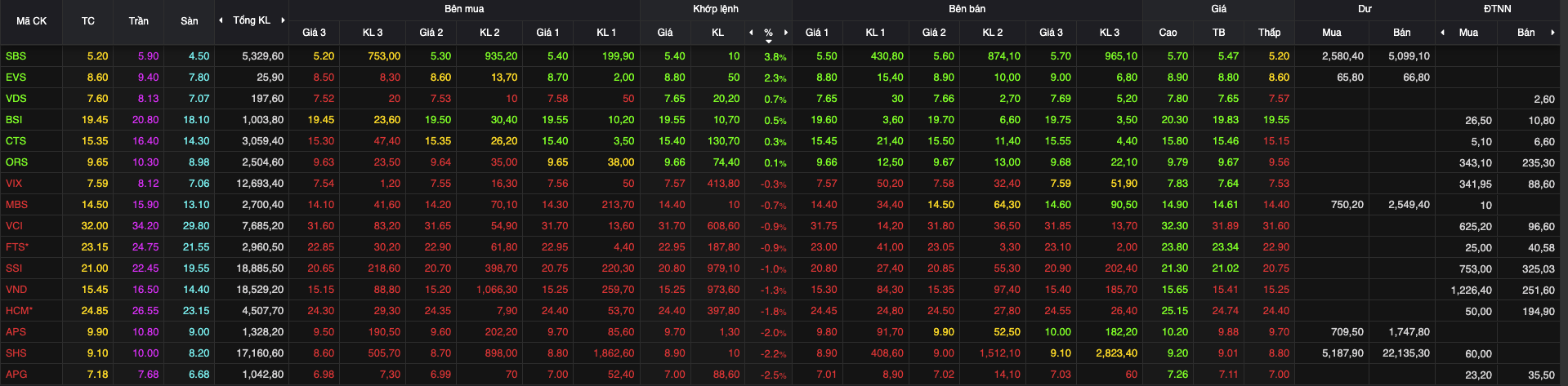This screenshot has width=1568, height=386.
Task: Sort by Mã CK column header
Action: 32,21
